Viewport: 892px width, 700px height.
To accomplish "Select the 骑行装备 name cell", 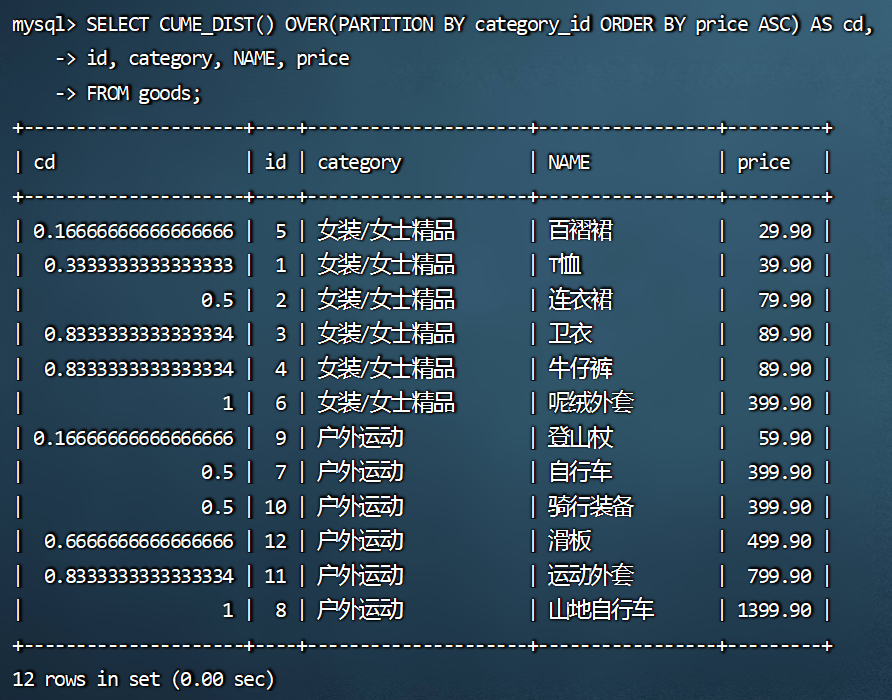I will (x=591, y=507).
